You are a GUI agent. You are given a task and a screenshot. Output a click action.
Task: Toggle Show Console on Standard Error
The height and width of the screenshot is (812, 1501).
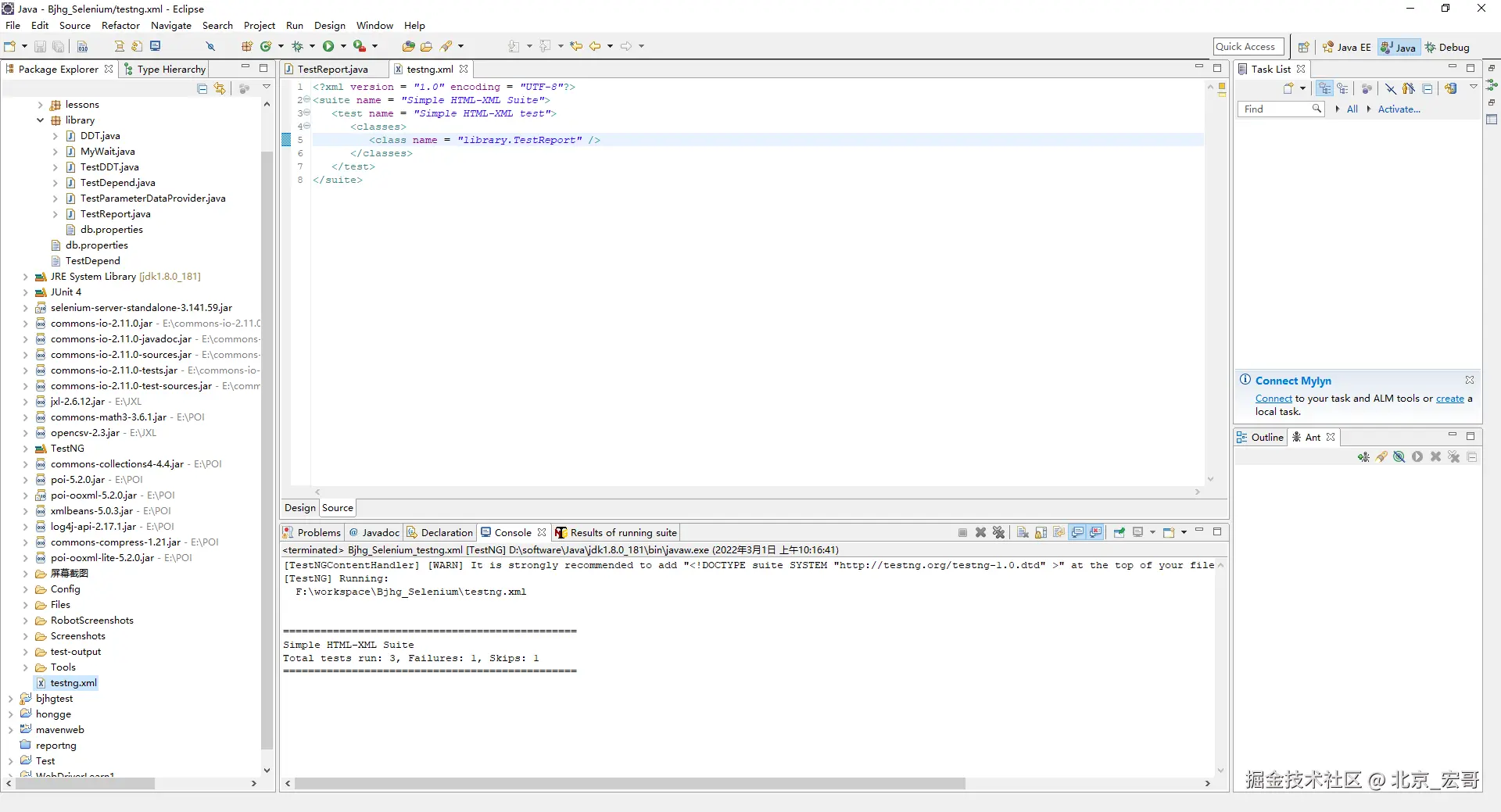point(1095,532)
